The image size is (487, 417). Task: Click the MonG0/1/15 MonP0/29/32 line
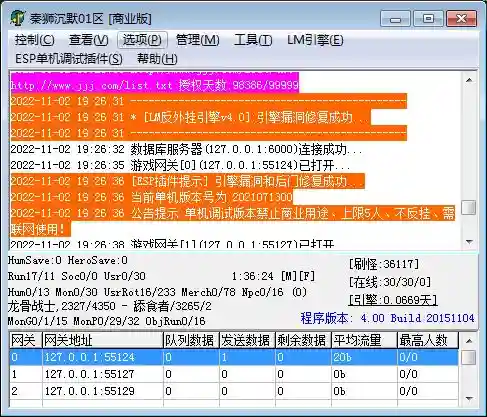click(107, 321)
